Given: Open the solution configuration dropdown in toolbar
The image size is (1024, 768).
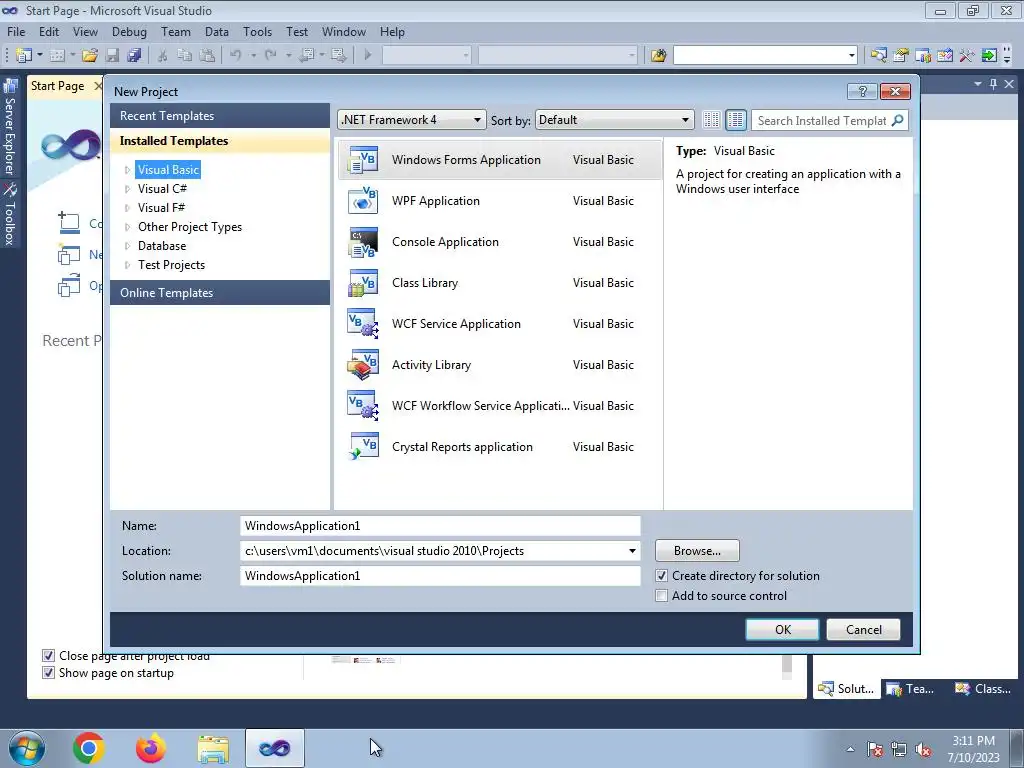Looking at the screenshot, I should tap(426, 56).
